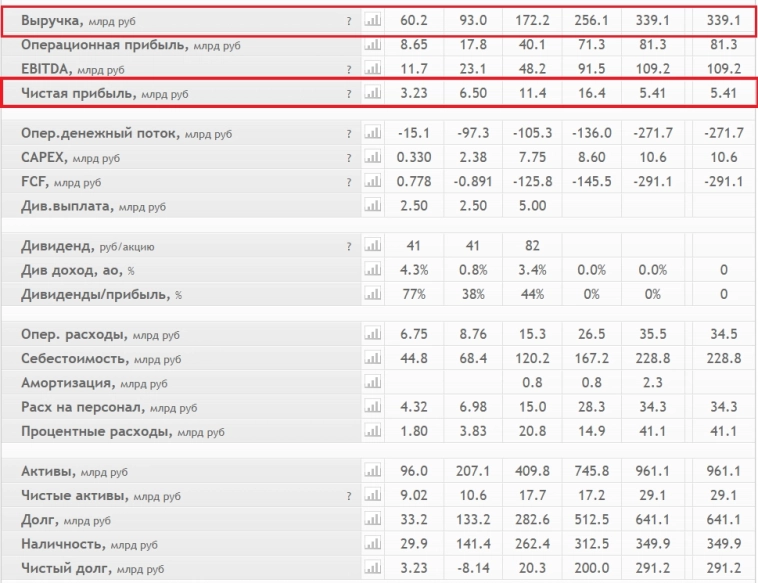Click help question mark for Дивиденд руб/акцию
This screenshot has height=583, width=758.
click(x=349, y=247)
